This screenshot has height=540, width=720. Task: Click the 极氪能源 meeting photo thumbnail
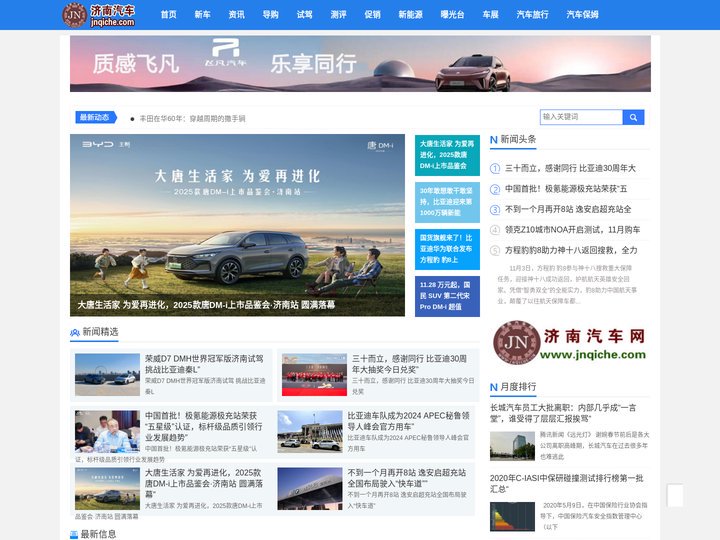pos(107,432)
